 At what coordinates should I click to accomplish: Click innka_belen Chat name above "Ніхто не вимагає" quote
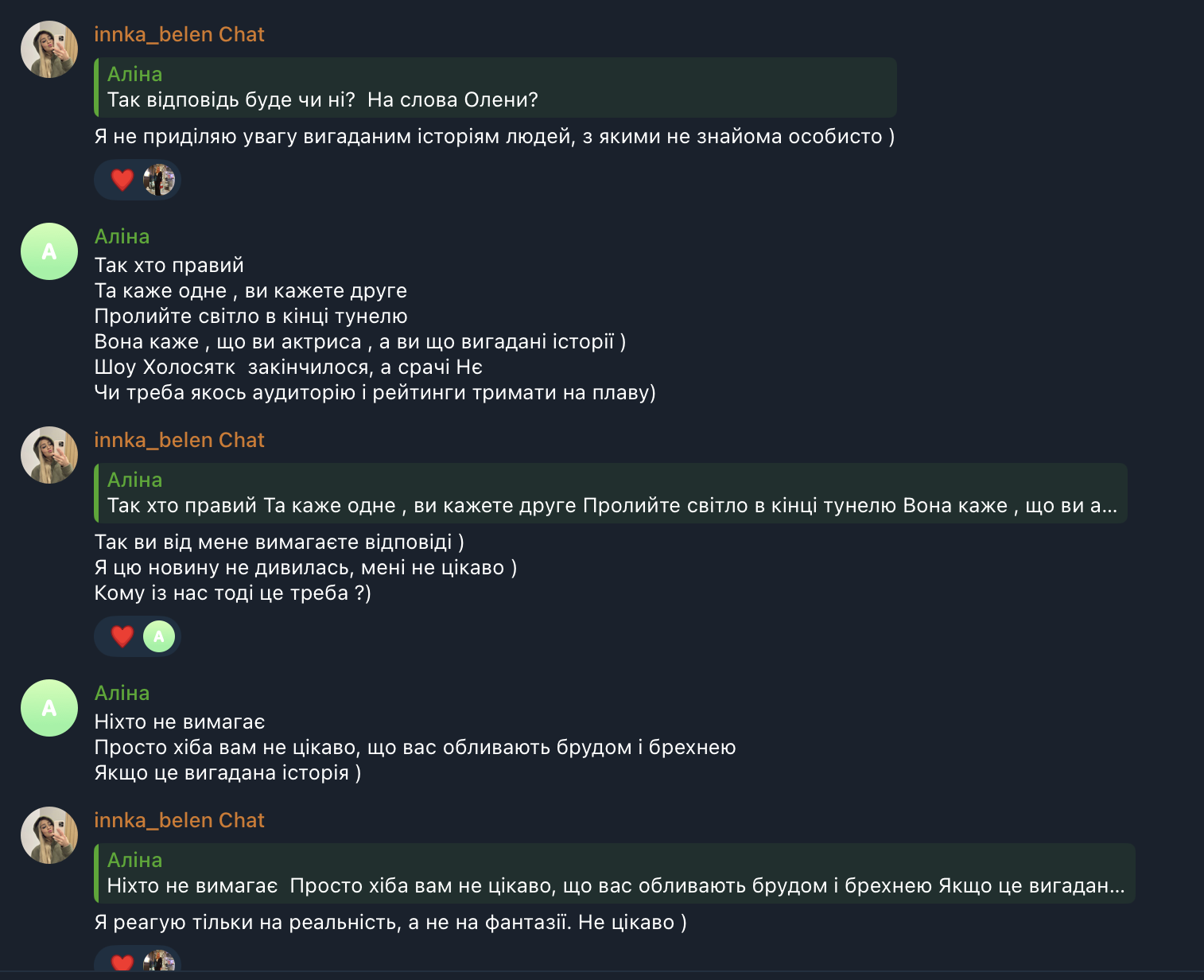tap(179, 820)
